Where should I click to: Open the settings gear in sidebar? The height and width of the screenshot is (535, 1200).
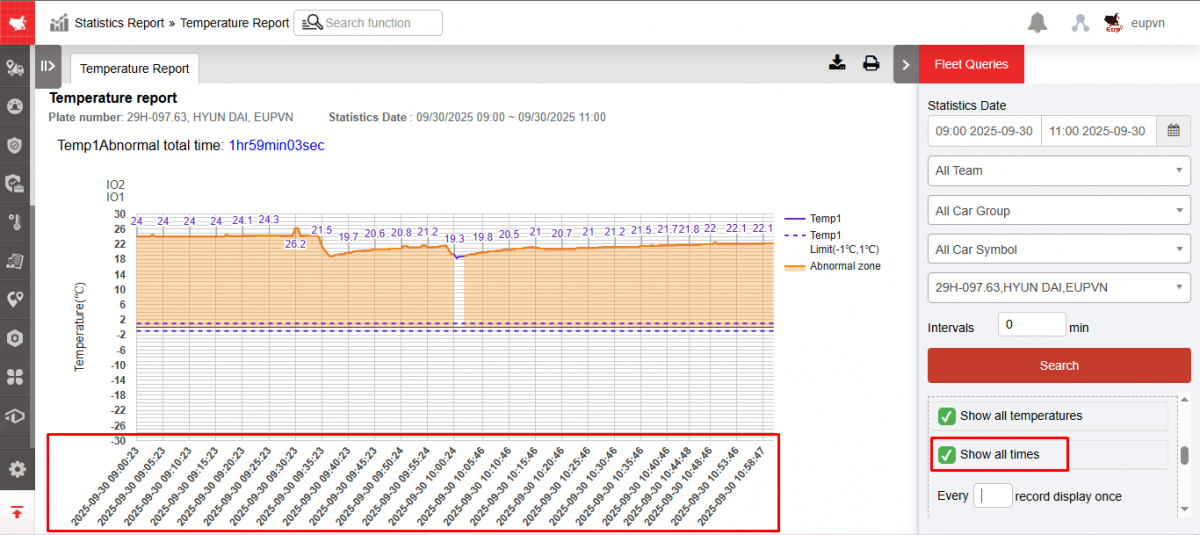click(x=16, y=469)
